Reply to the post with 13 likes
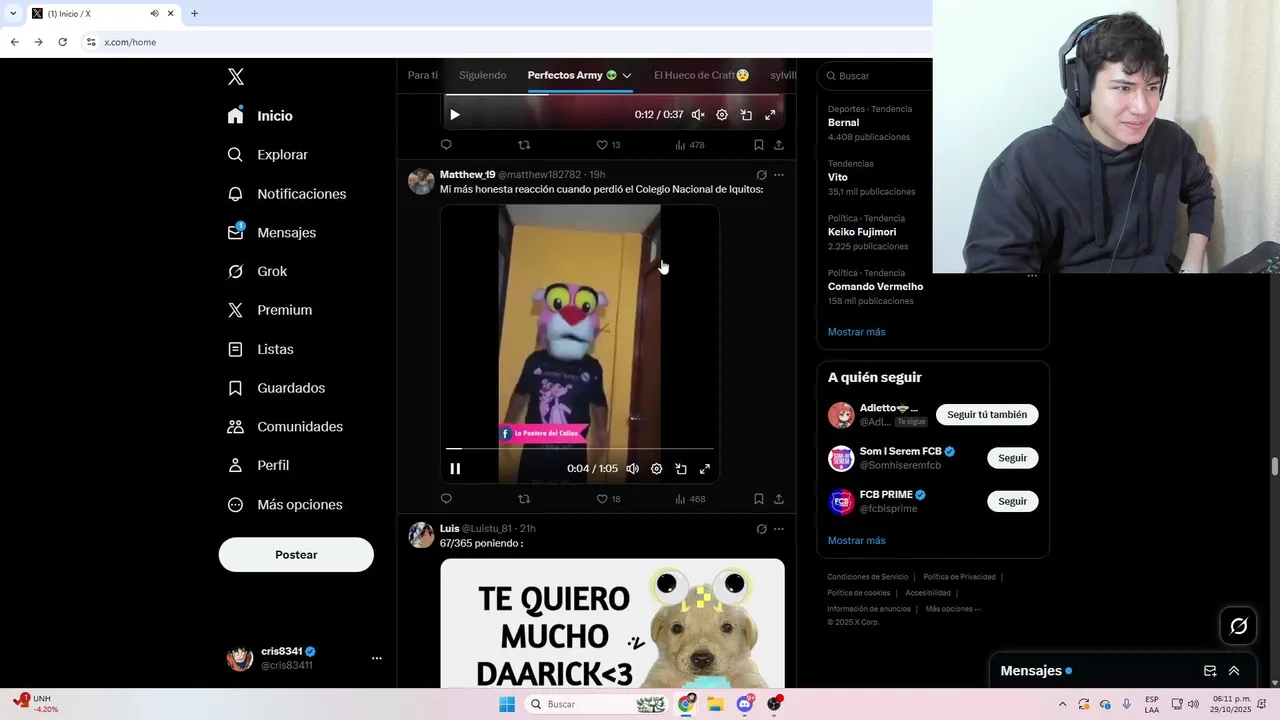 click(x=446, y=145)
